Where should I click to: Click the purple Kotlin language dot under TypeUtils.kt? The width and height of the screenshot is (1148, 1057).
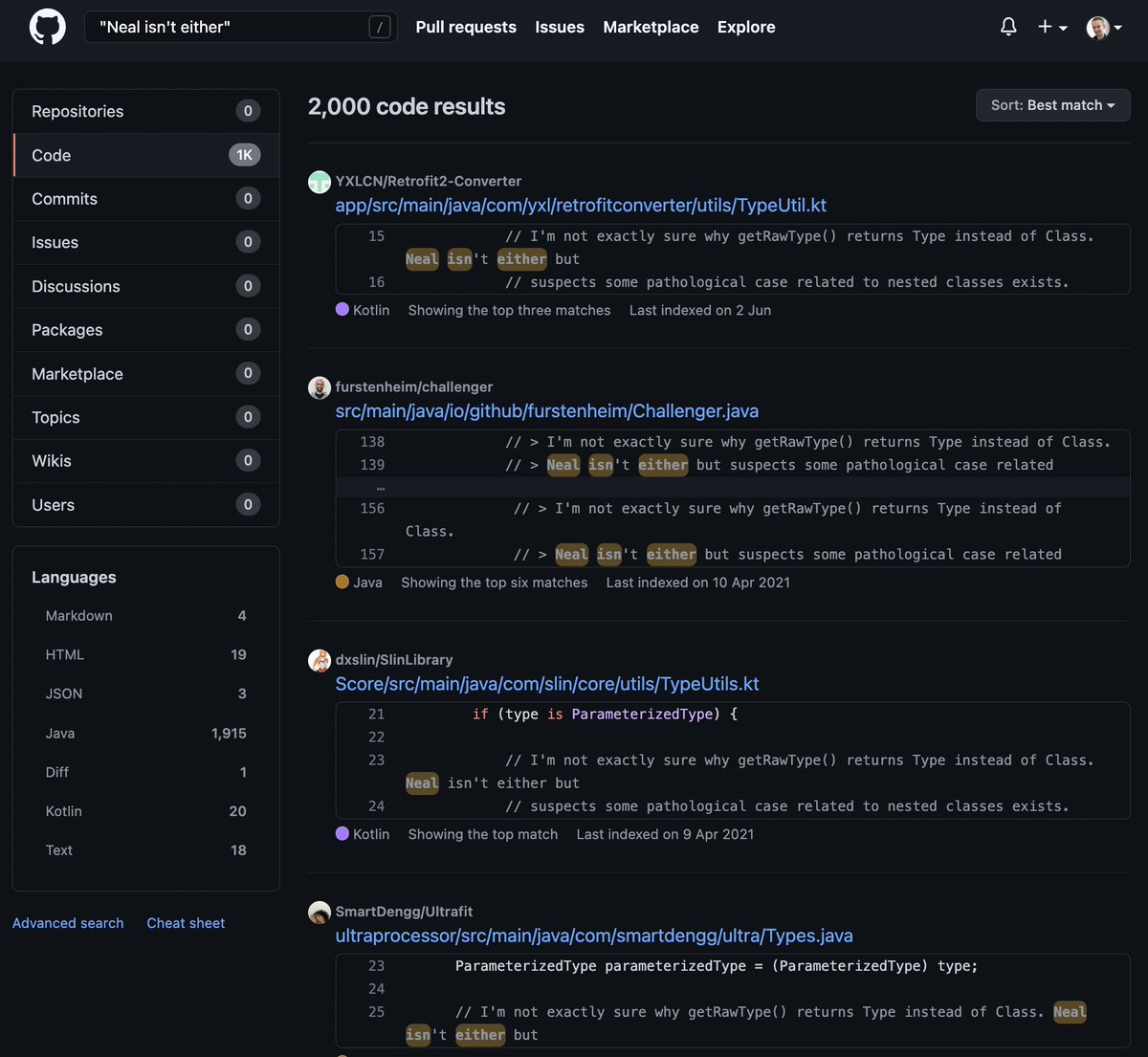(x=342, y=833)
